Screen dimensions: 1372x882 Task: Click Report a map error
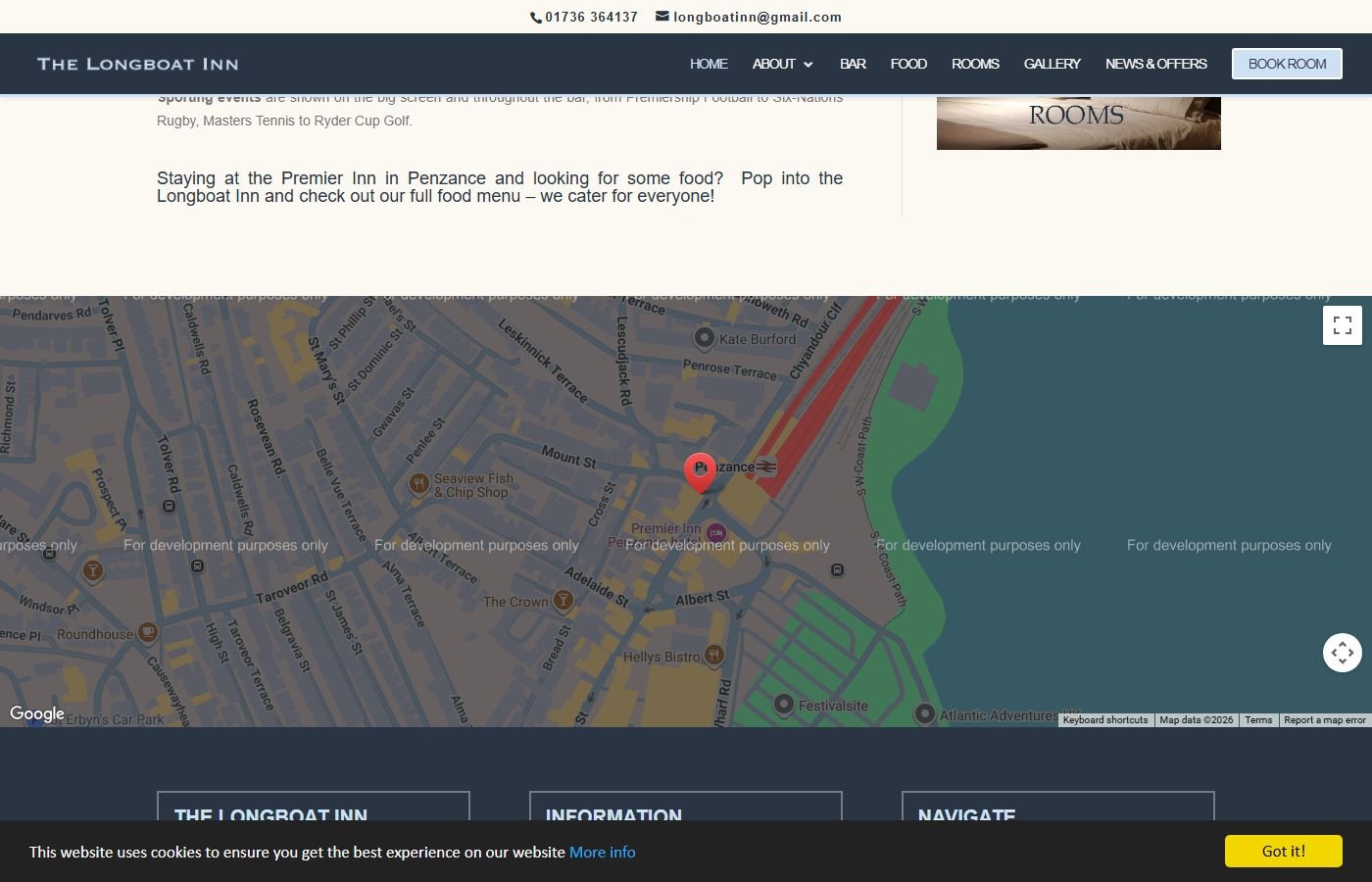pyautogui.click(x=1324, y=720)
